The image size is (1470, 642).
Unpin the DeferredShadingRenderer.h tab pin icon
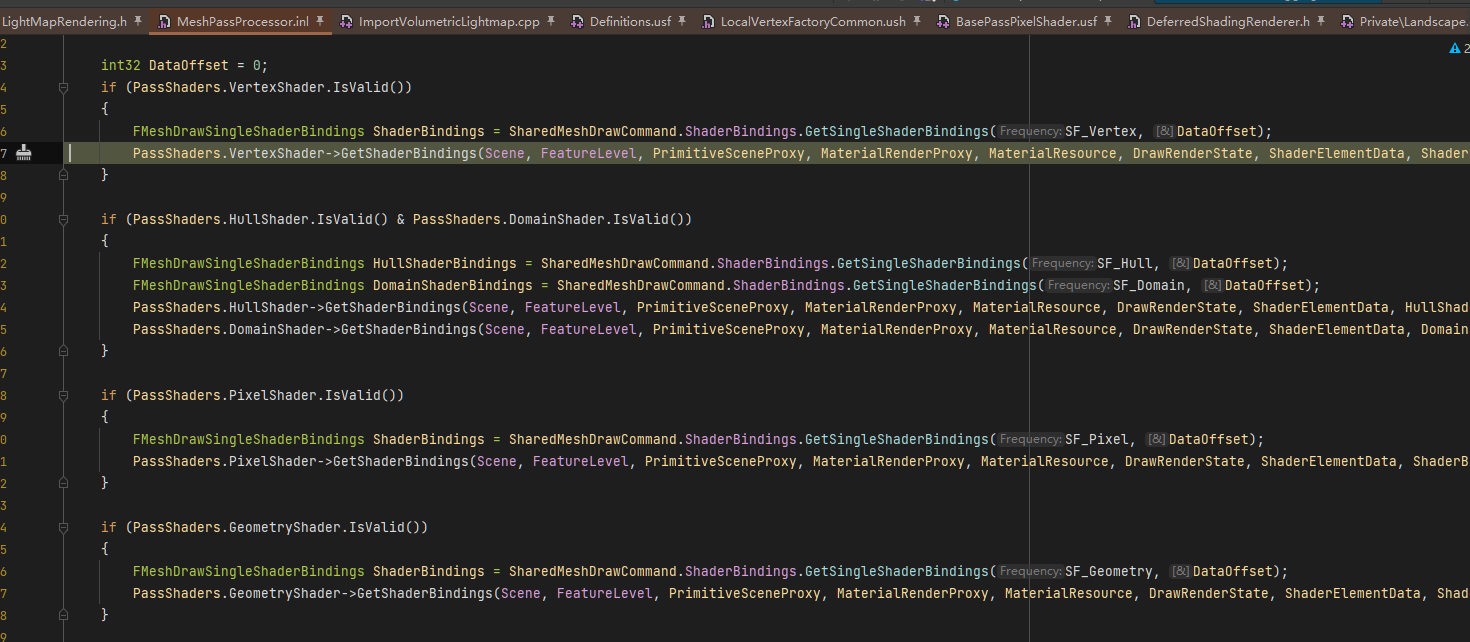coord(1321,21)
